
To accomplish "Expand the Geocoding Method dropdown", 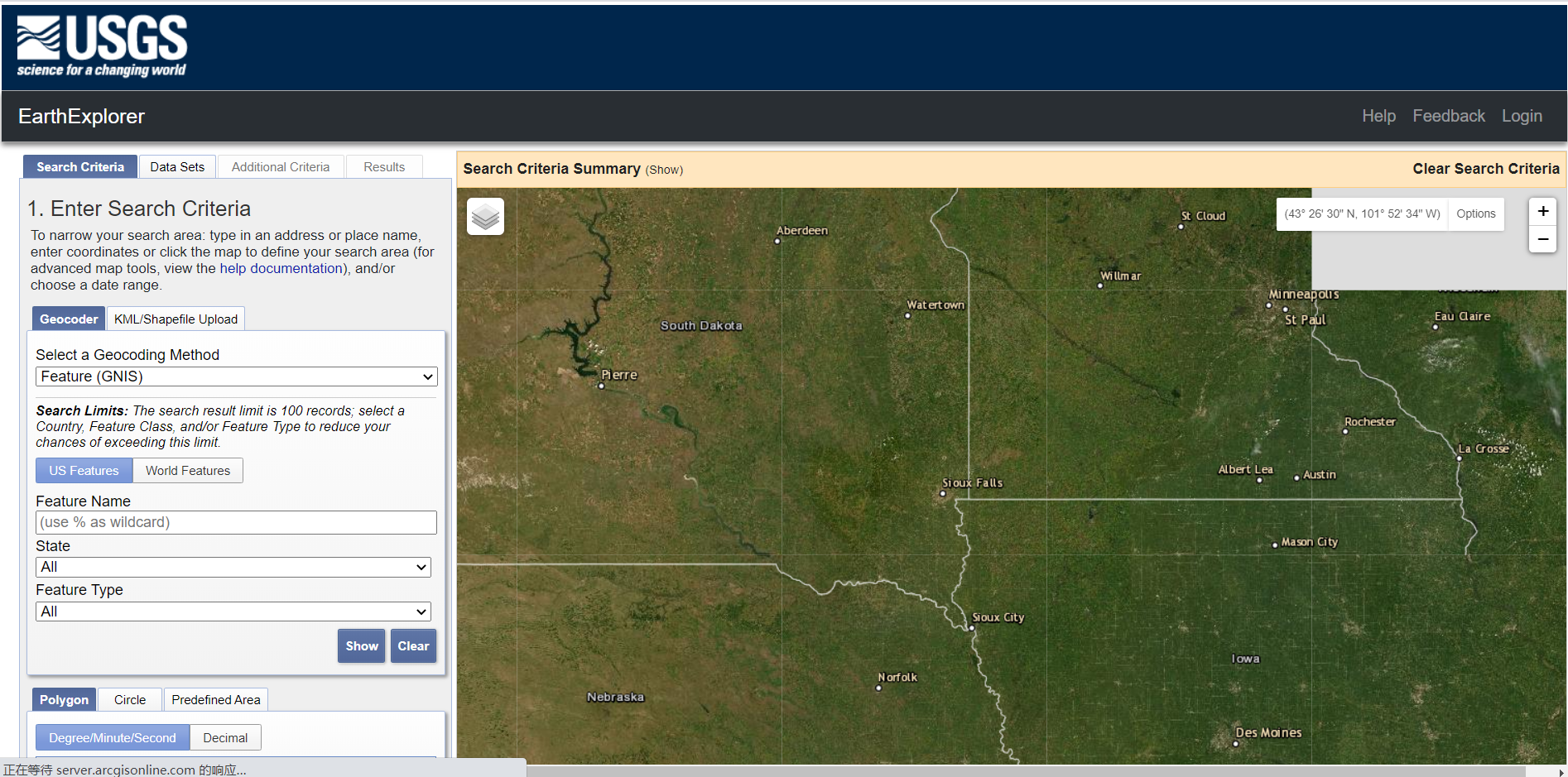I will [x=236, y=377].
